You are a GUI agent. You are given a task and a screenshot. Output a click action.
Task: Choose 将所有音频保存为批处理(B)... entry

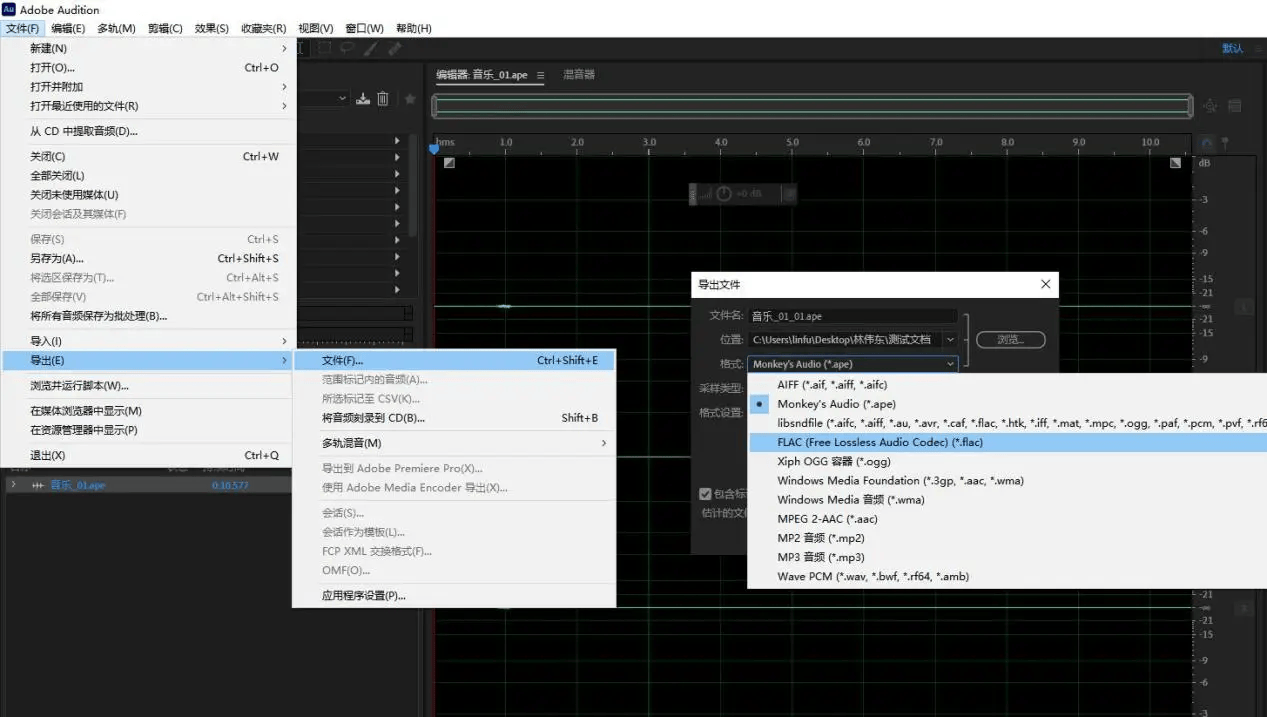point(148,316)
